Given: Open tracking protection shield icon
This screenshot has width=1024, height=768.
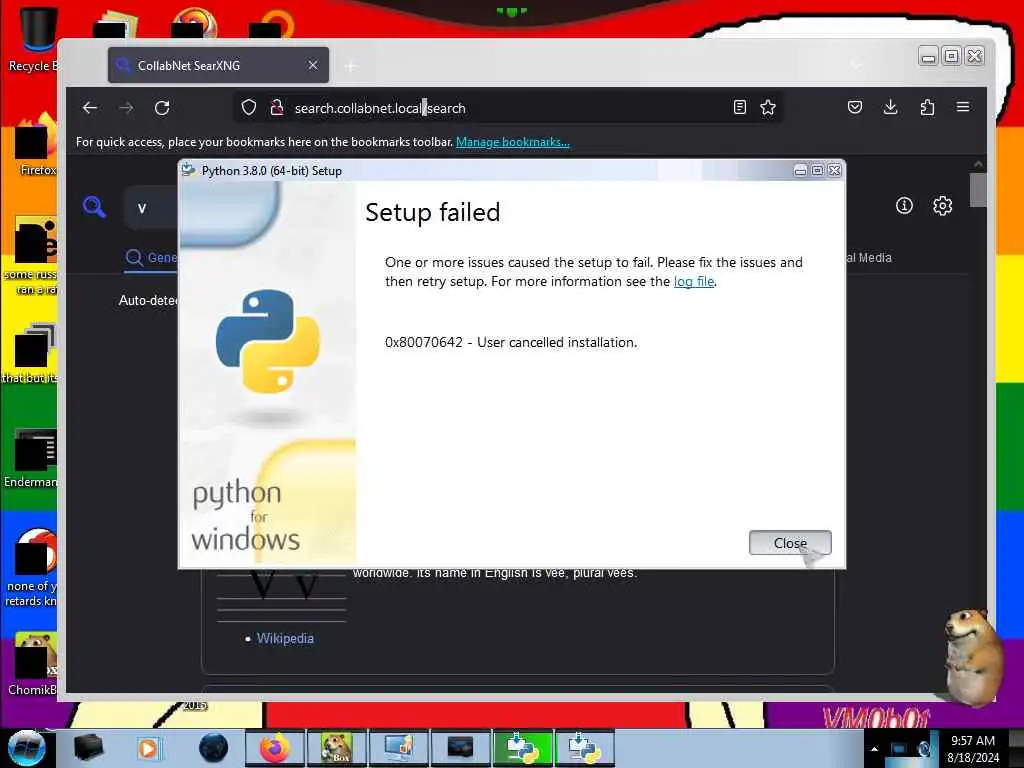Looking at the screenshot, I should (x=249, y=108).
